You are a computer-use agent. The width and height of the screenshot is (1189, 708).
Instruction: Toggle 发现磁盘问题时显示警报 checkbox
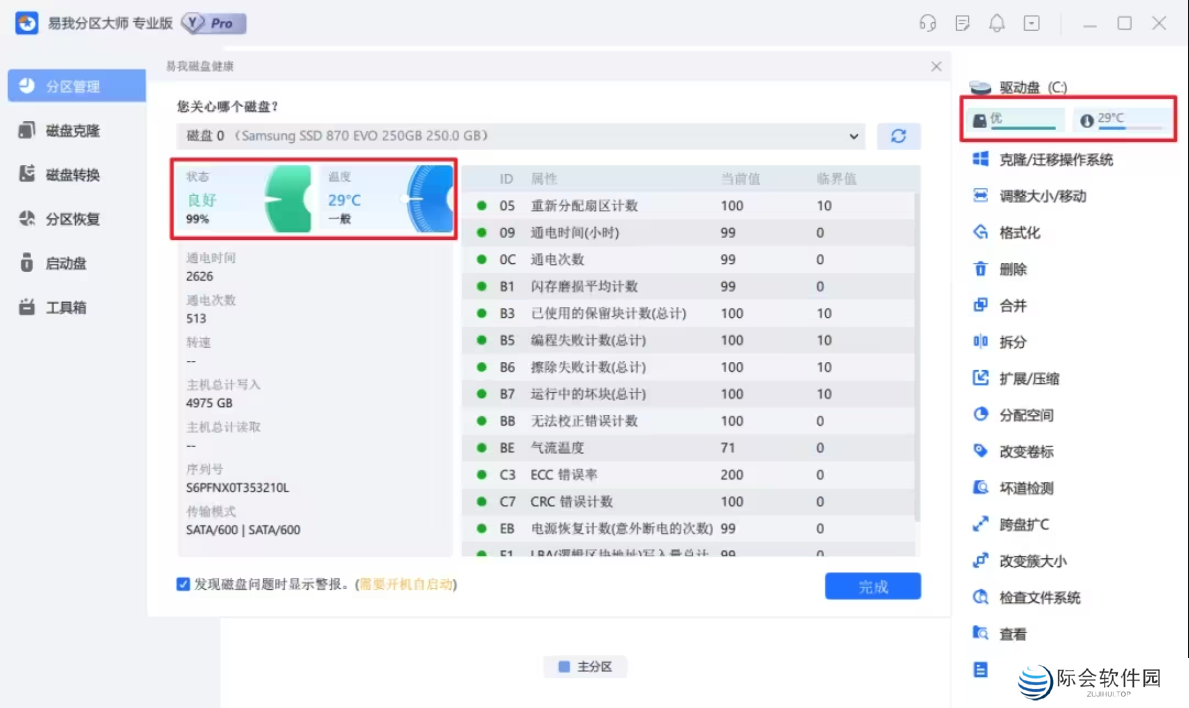pos(183,584)
